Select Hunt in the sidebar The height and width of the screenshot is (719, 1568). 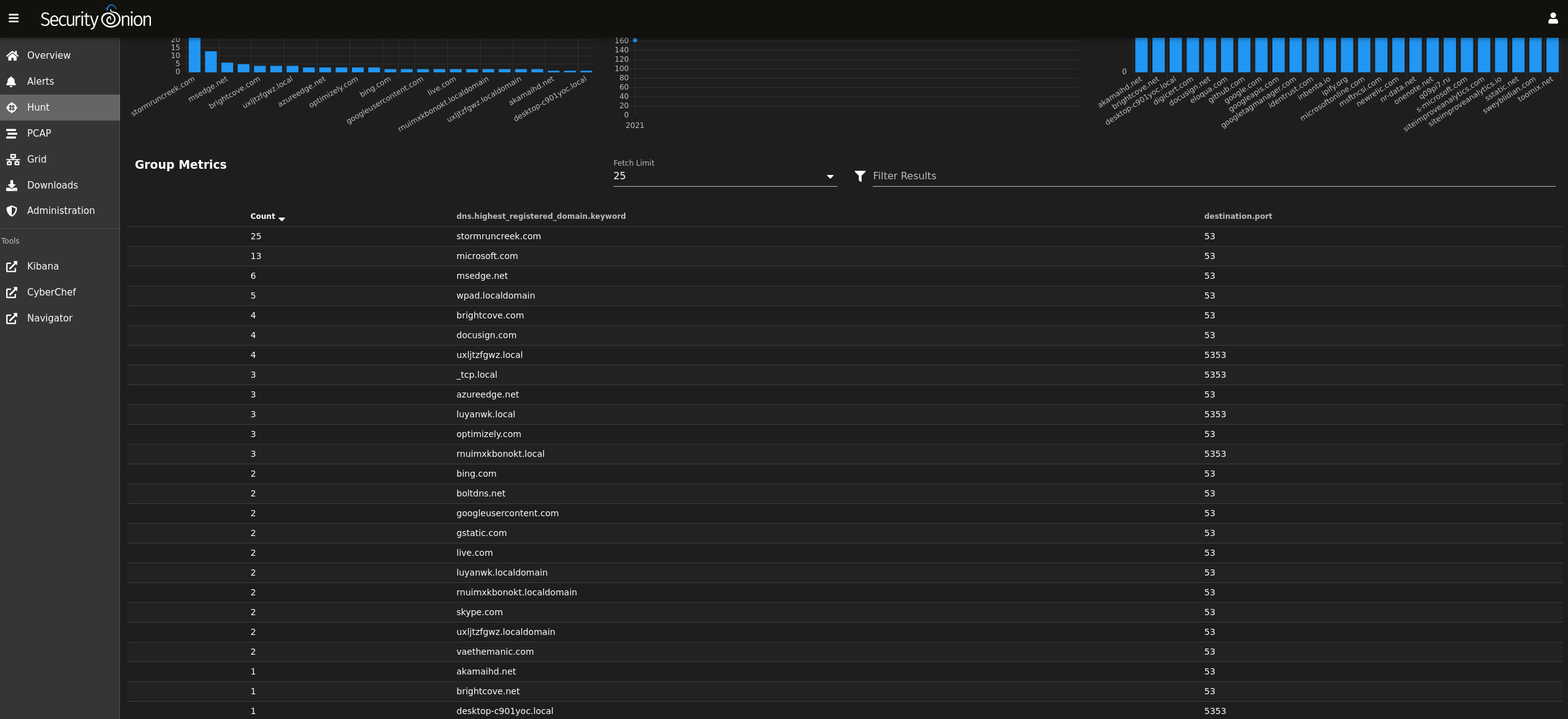tap(60, 108)
